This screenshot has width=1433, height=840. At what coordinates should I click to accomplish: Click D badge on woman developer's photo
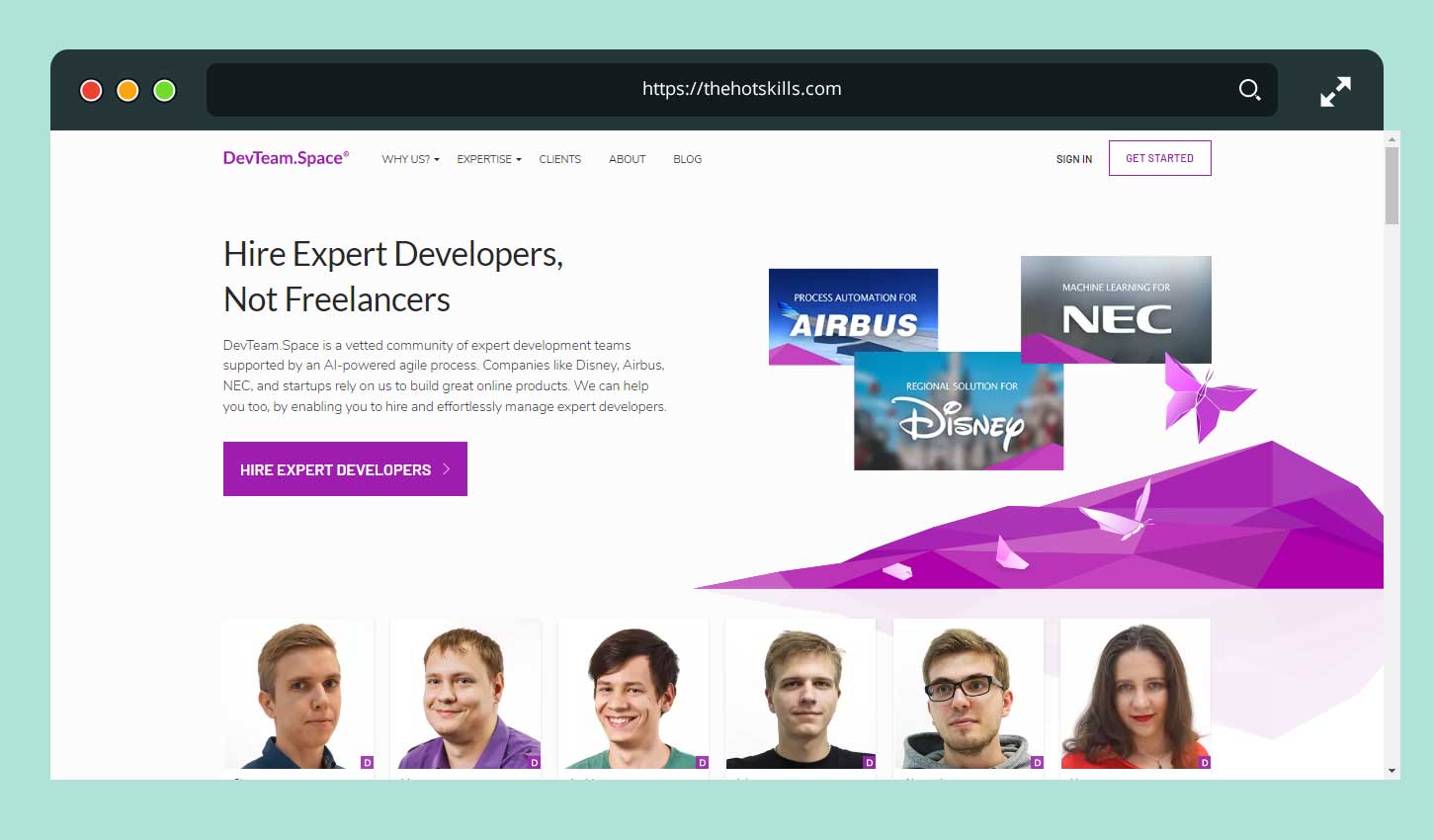(1205, 762)
